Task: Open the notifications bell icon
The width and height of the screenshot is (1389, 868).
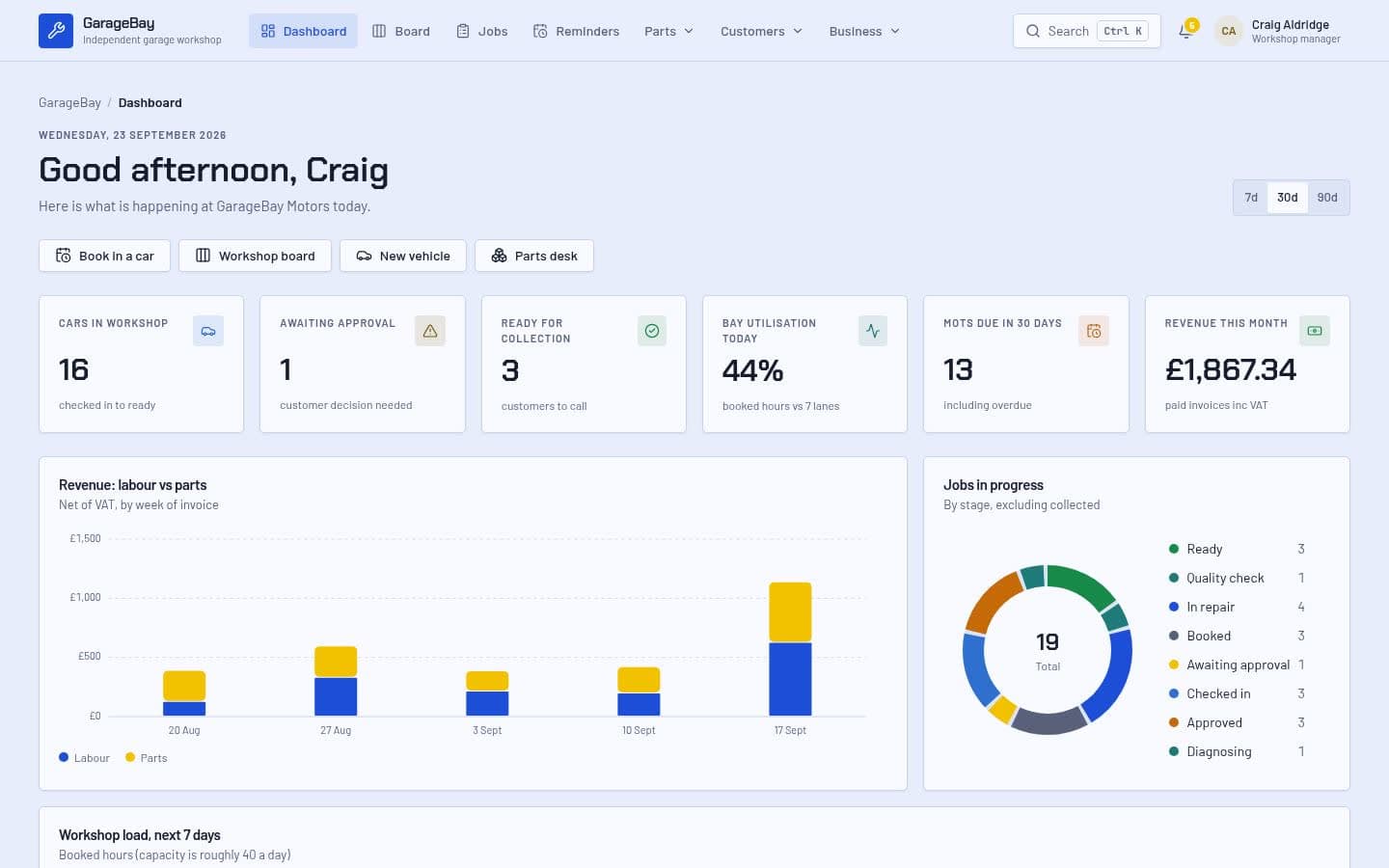Action: coord(1185,31)
